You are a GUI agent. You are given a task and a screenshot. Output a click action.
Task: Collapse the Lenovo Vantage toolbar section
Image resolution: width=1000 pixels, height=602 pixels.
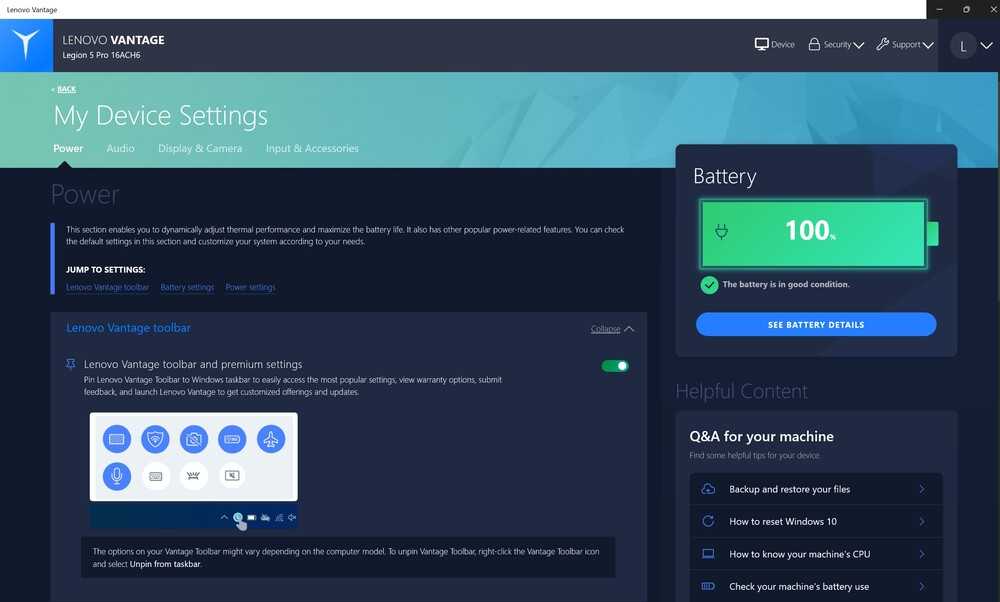click(x=612, y=329)
